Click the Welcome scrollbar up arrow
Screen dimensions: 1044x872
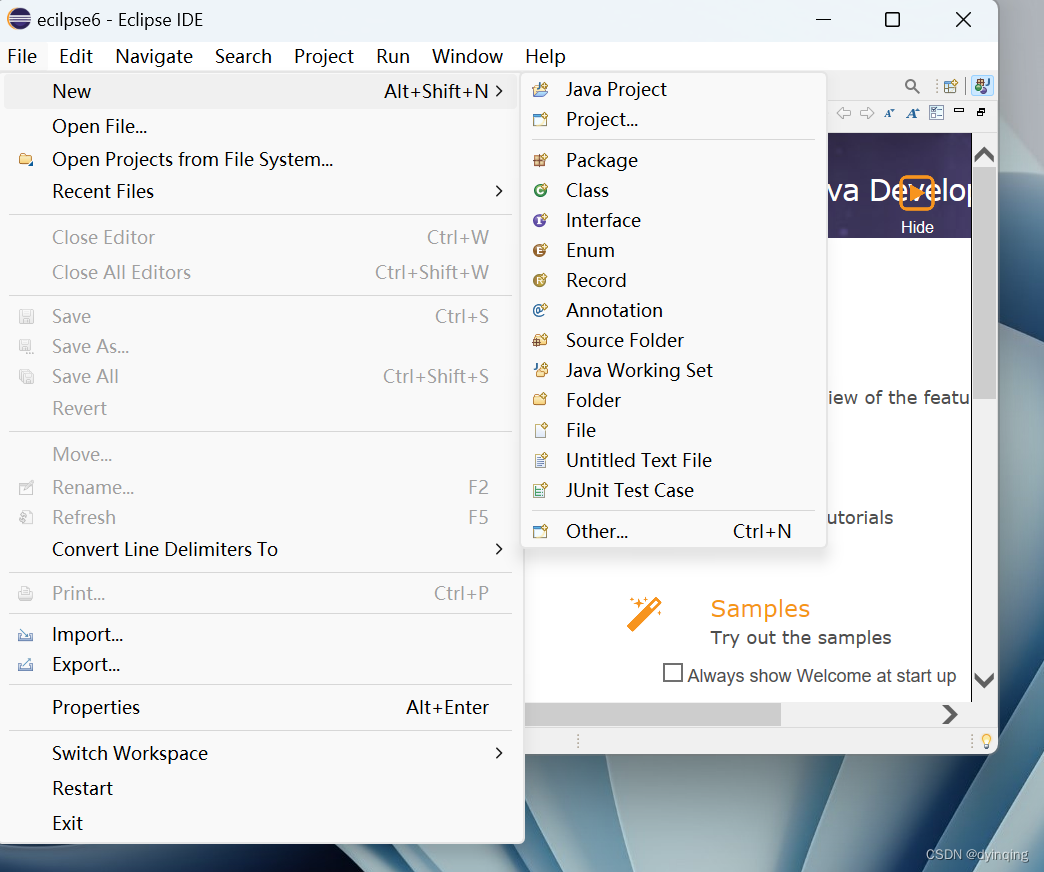(984, 155)
